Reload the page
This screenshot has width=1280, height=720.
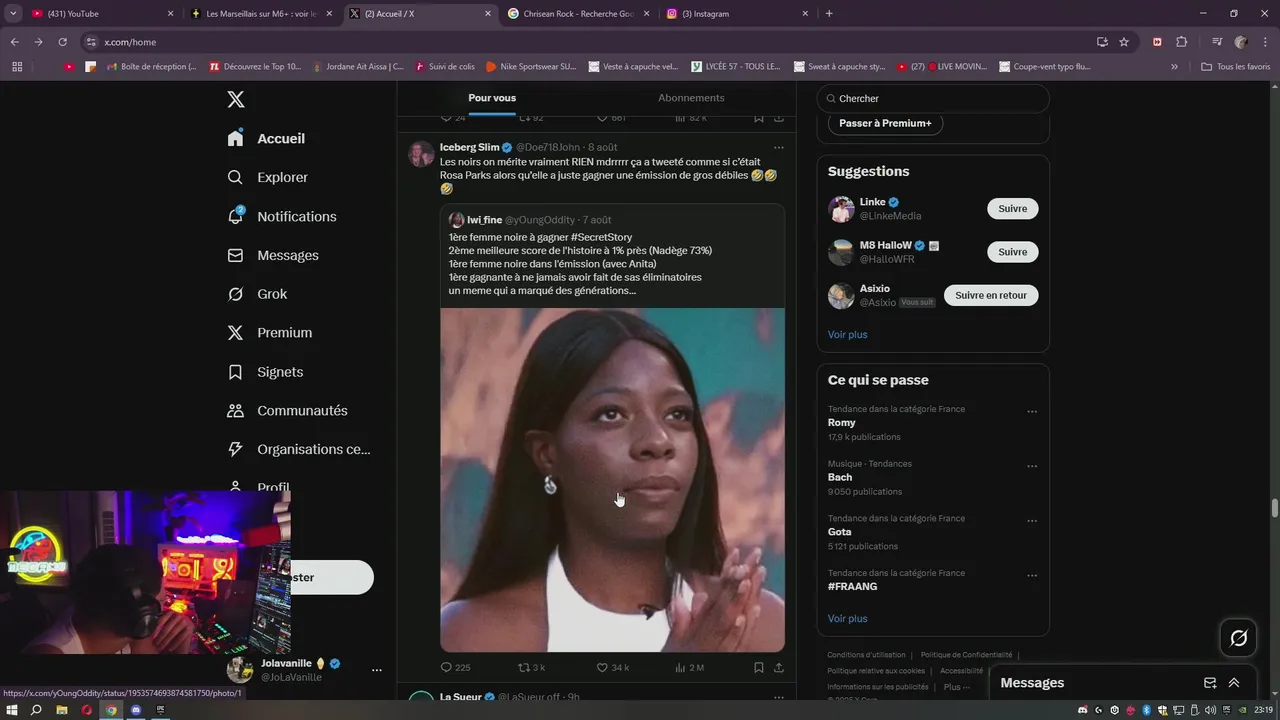62,42
